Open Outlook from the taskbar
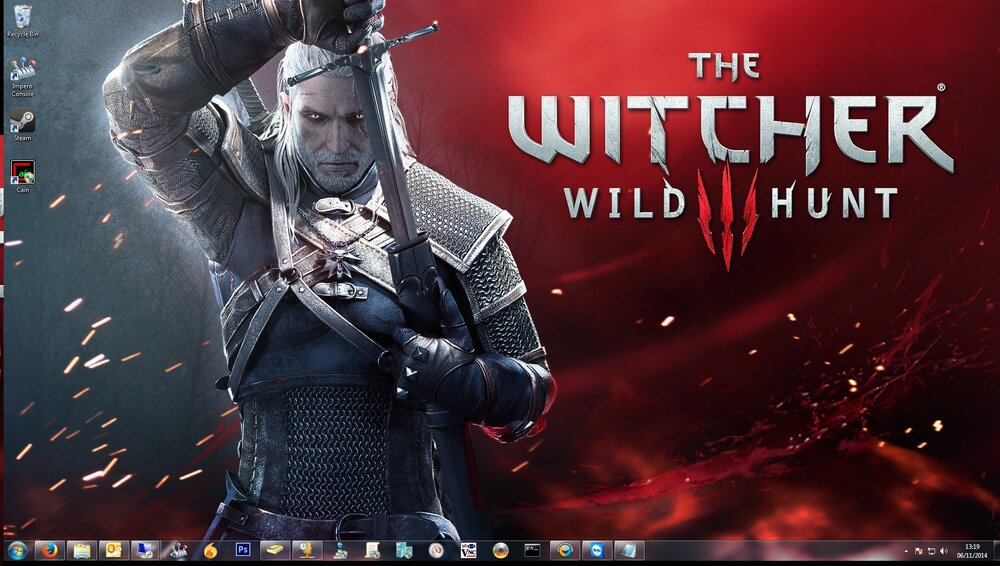Image resolution: width=1000 pixels, height=566 pixels. (x=114, y=550)
